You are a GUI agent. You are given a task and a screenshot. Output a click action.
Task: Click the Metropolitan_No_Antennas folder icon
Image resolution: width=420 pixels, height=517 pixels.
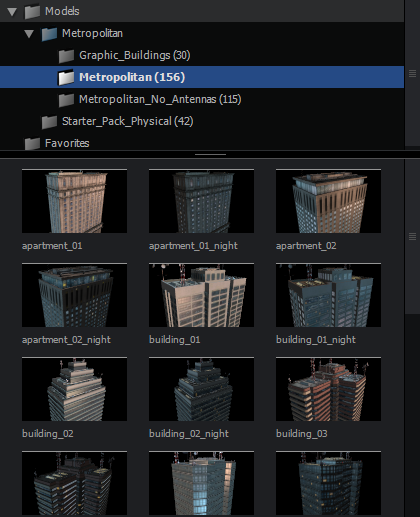[66, 100]
